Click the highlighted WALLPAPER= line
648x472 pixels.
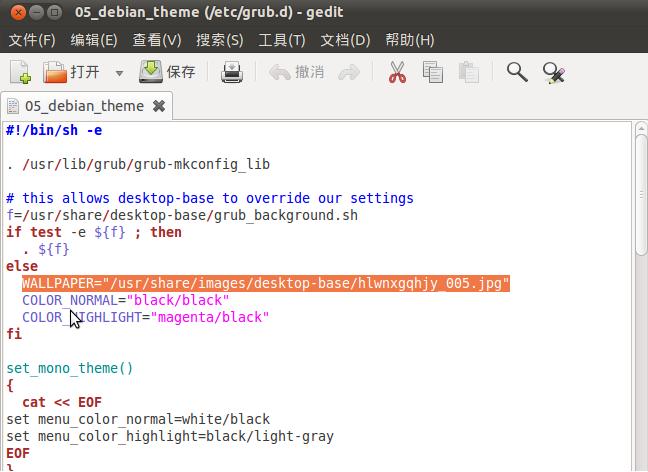[266, 284]
